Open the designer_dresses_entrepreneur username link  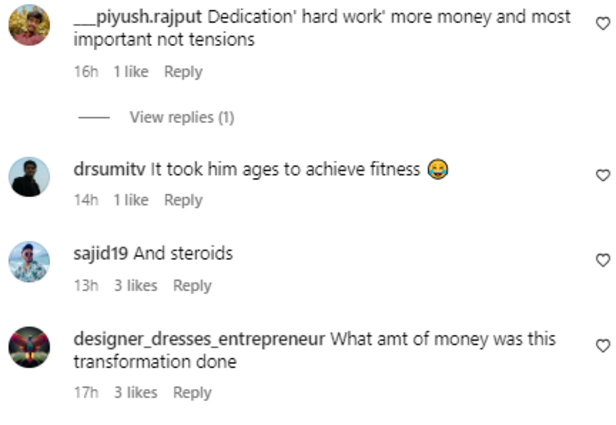pos(200,339)
